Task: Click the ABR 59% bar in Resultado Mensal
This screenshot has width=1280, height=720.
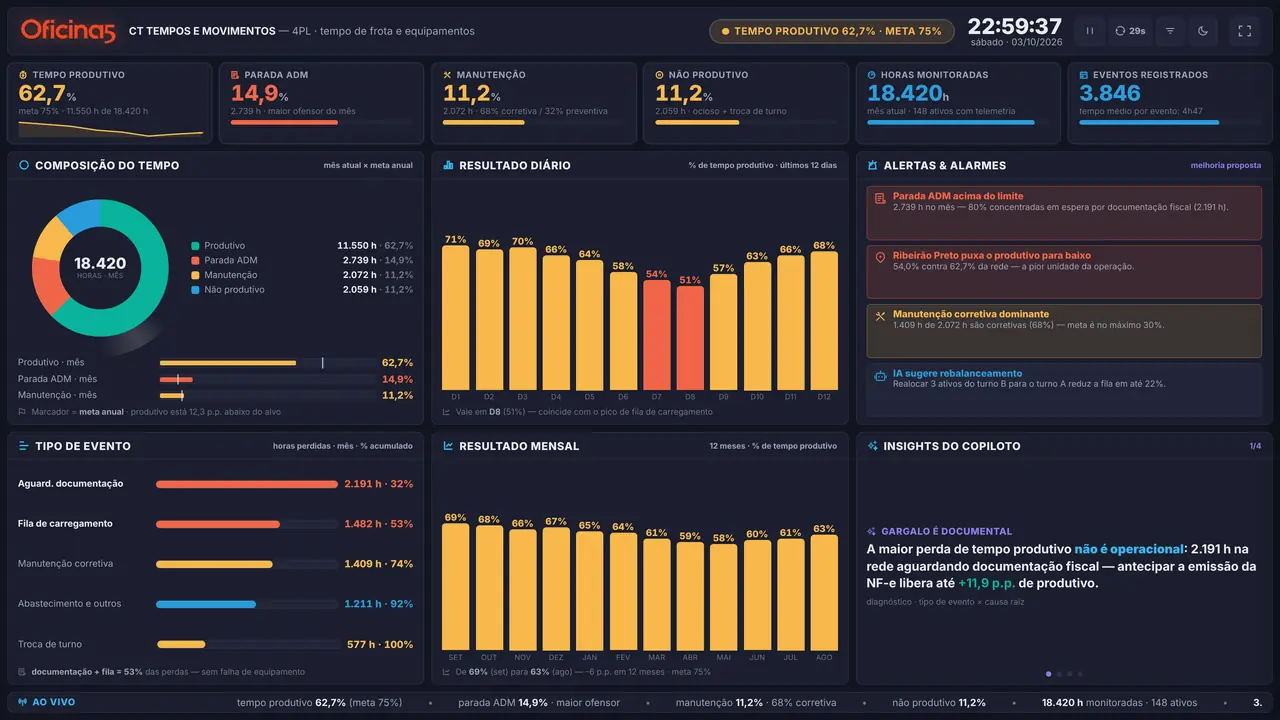Action: point(690,596)
